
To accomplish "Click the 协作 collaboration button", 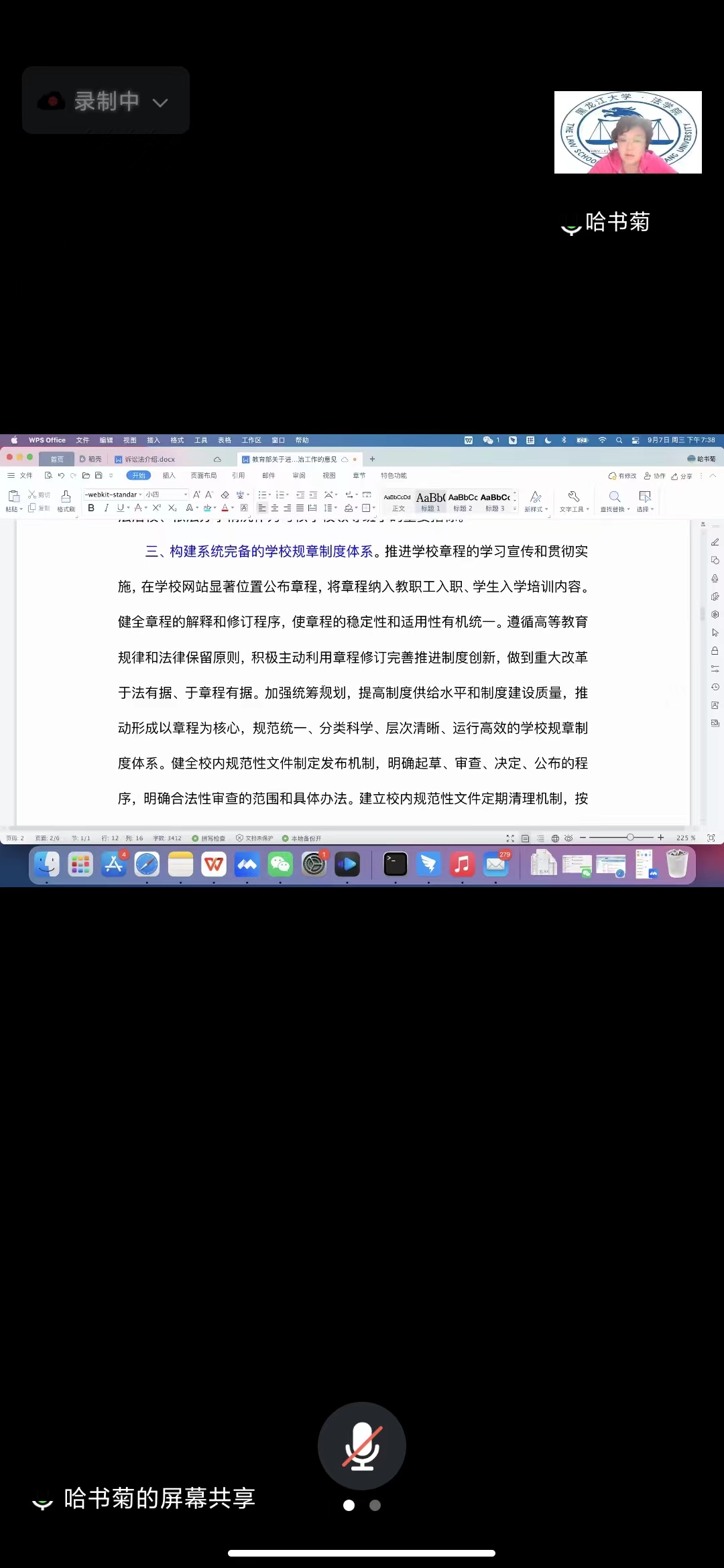I will tap(655, 476).
